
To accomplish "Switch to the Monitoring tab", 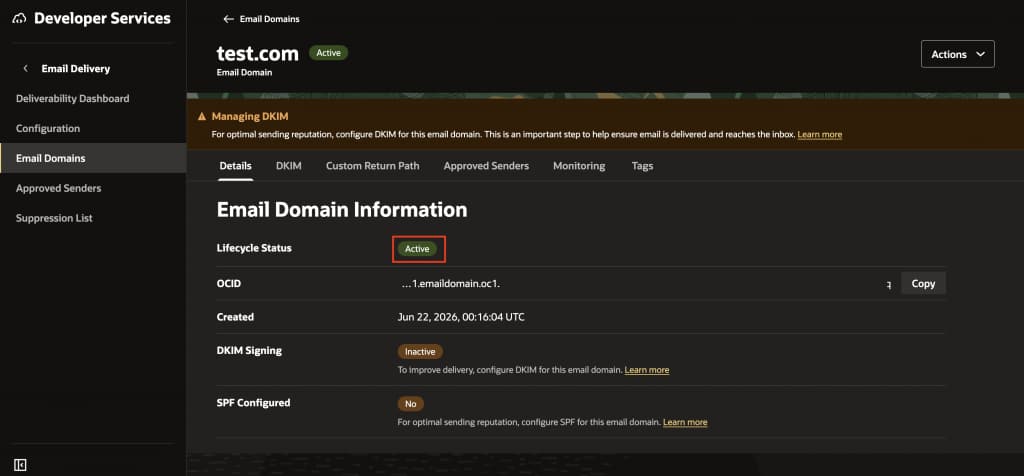I will [579, 166].
